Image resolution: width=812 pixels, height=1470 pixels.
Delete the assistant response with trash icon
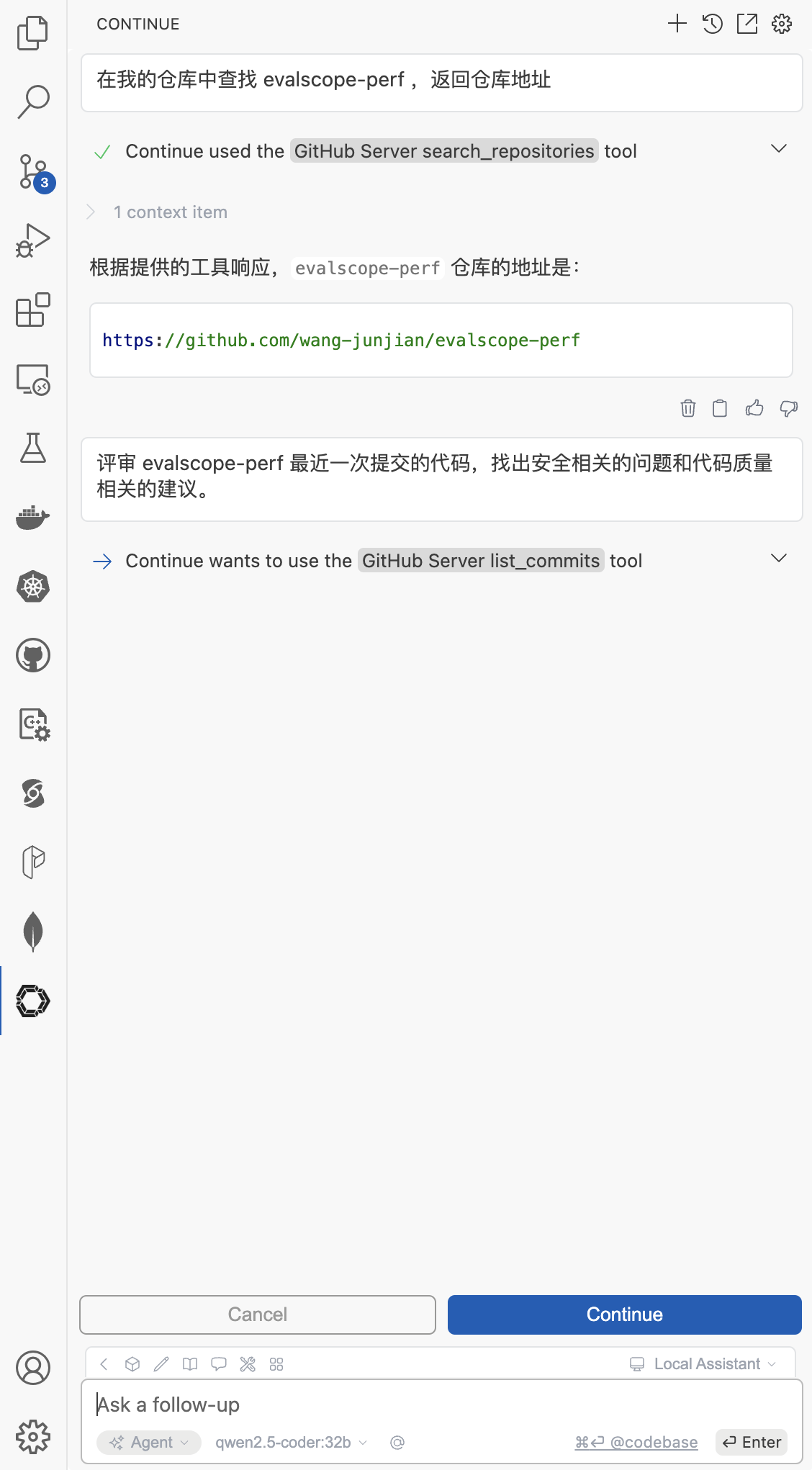[687, 408]
